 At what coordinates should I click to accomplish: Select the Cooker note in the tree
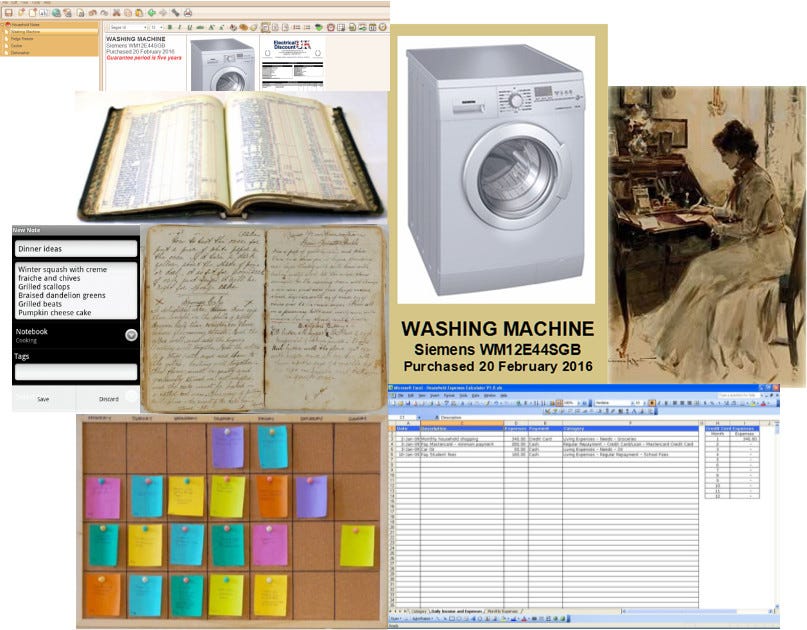tap(16, 46)
